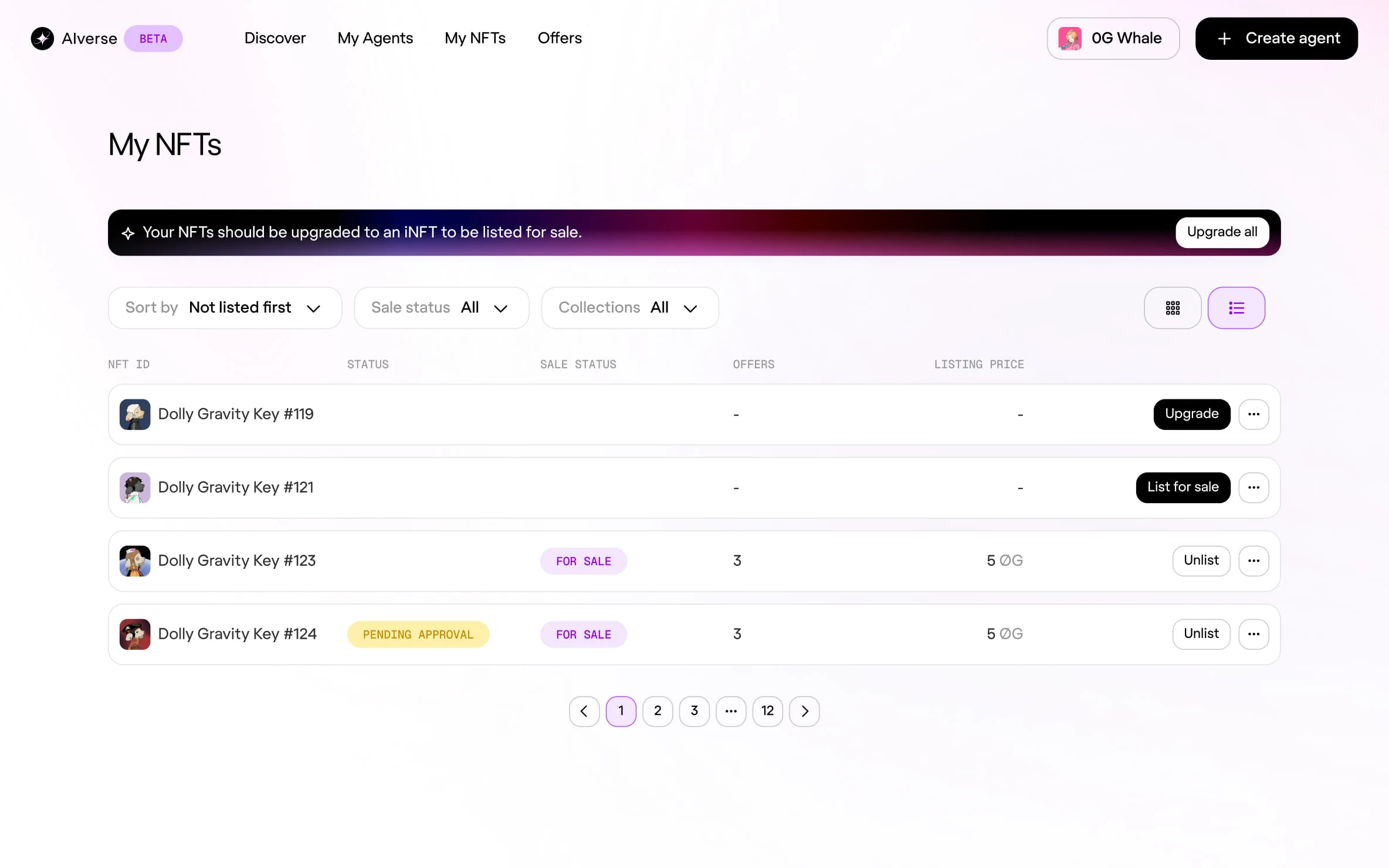Click the 0G Whale avatar image

tap(1070, 39)
